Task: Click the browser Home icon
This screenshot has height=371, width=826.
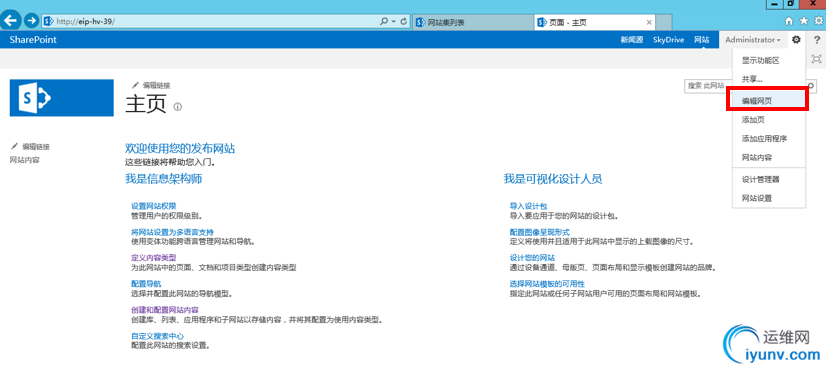Action: 789,21
